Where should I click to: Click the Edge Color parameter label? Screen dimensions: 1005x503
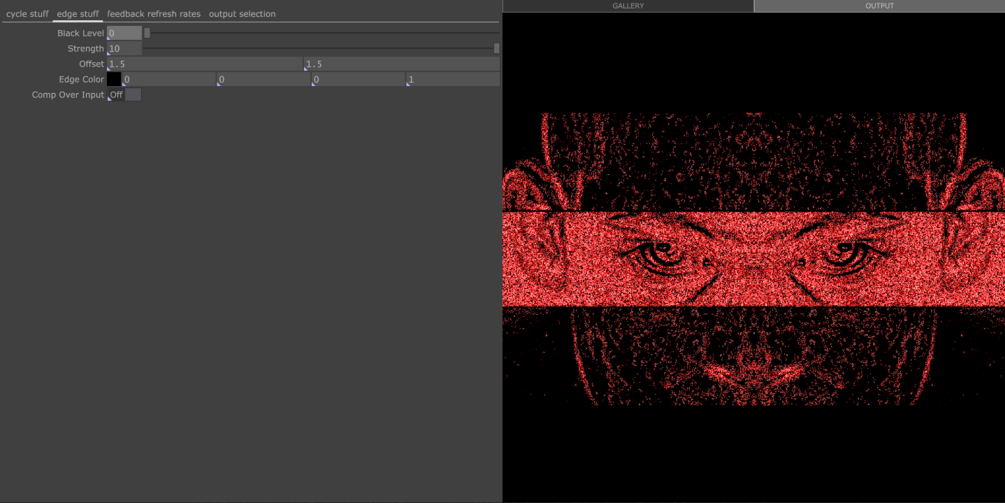(81, 79)
